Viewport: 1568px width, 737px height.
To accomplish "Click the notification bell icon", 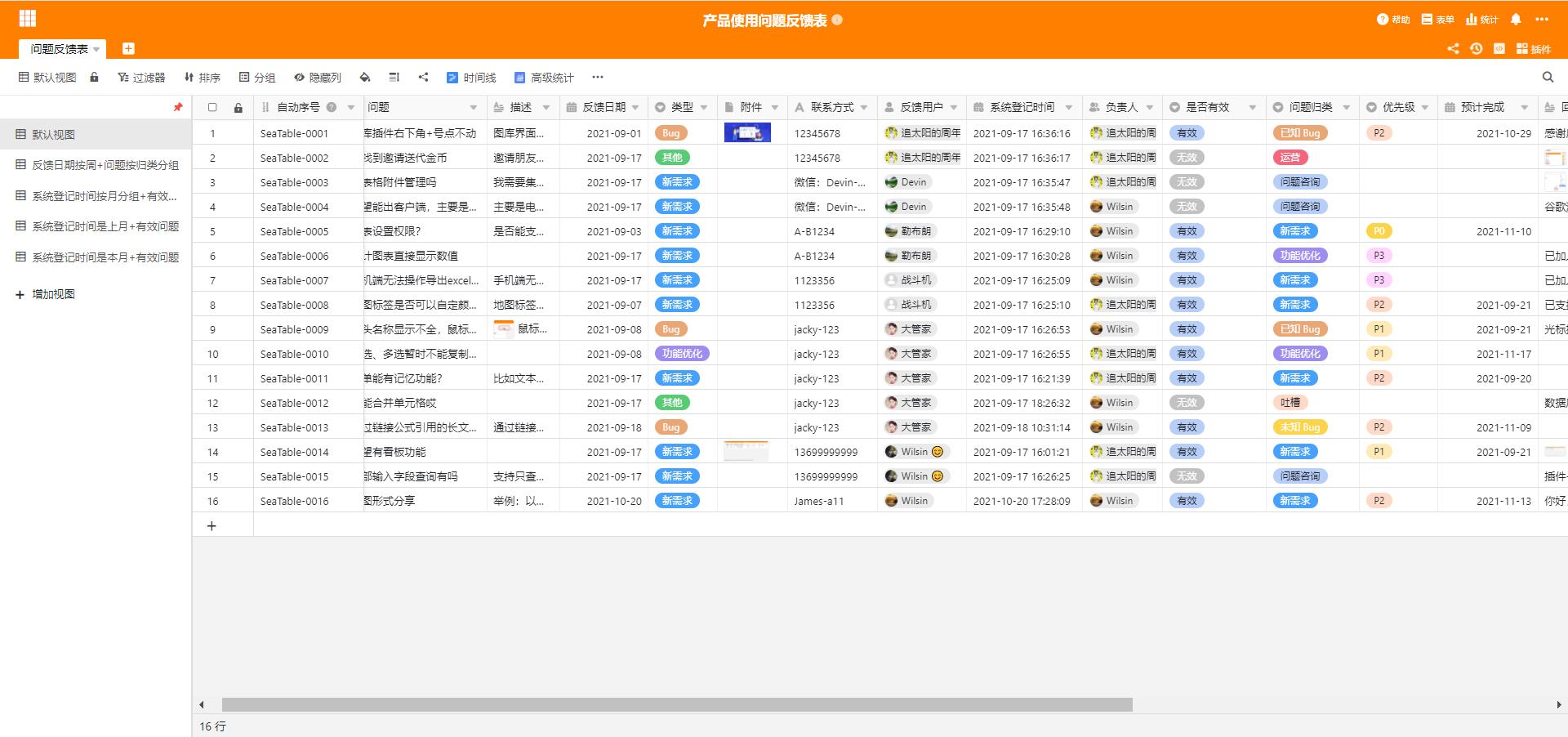I will (1516, 19).
